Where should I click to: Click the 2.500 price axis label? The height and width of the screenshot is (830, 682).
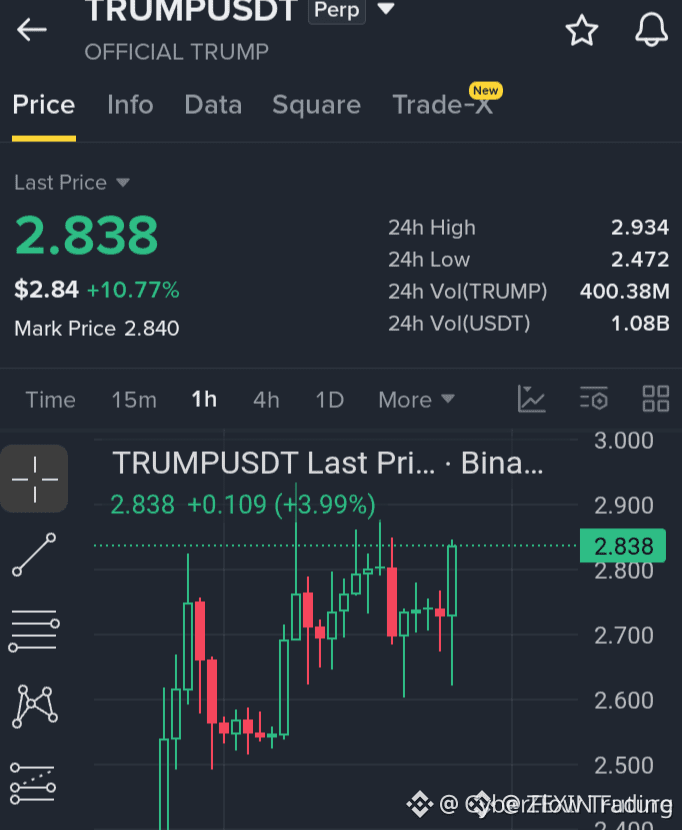coord(624,765)
